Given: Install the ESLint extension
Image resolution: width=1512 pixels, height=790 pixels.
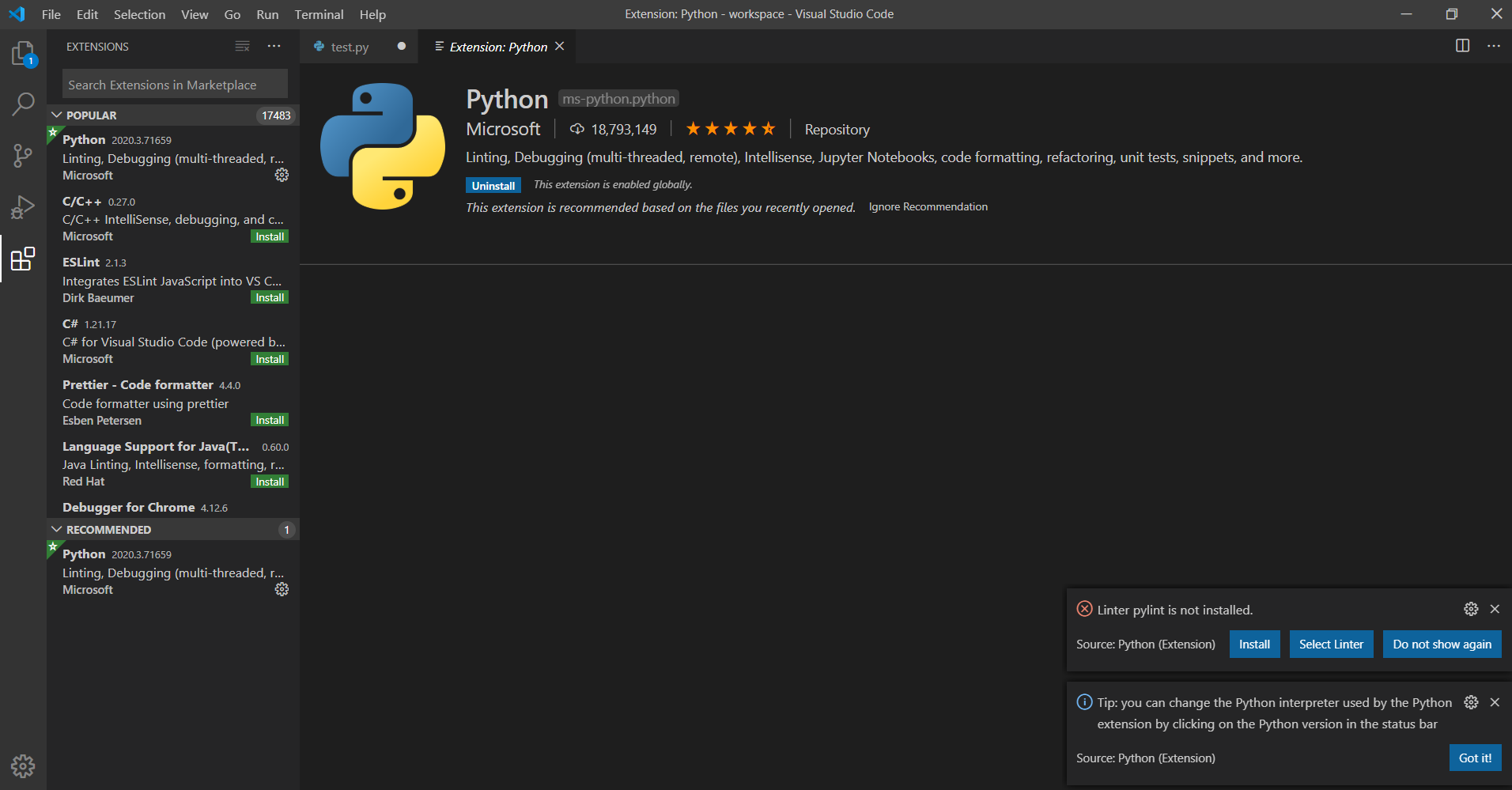Looking at the screenshot, I should pos(270,297).
